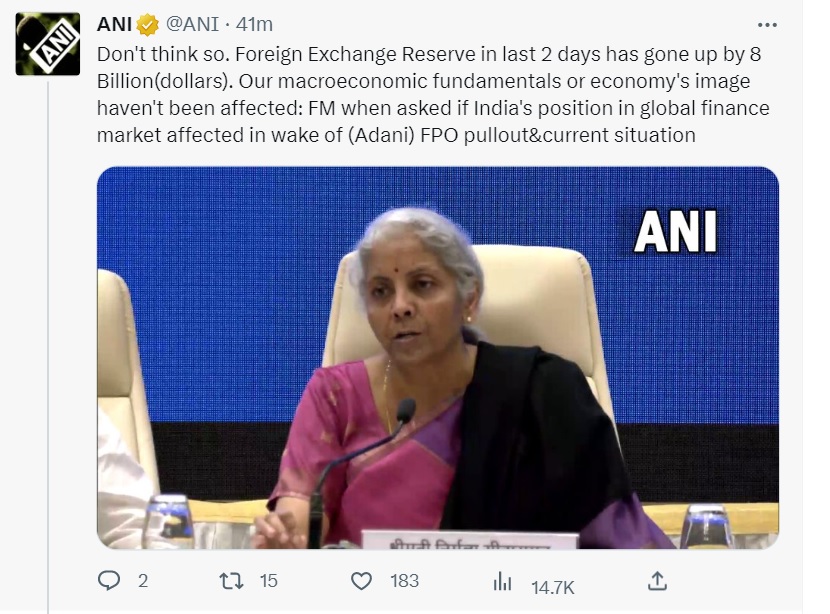Click the reply count 2

pyautogui.click(x=142, y=581)
